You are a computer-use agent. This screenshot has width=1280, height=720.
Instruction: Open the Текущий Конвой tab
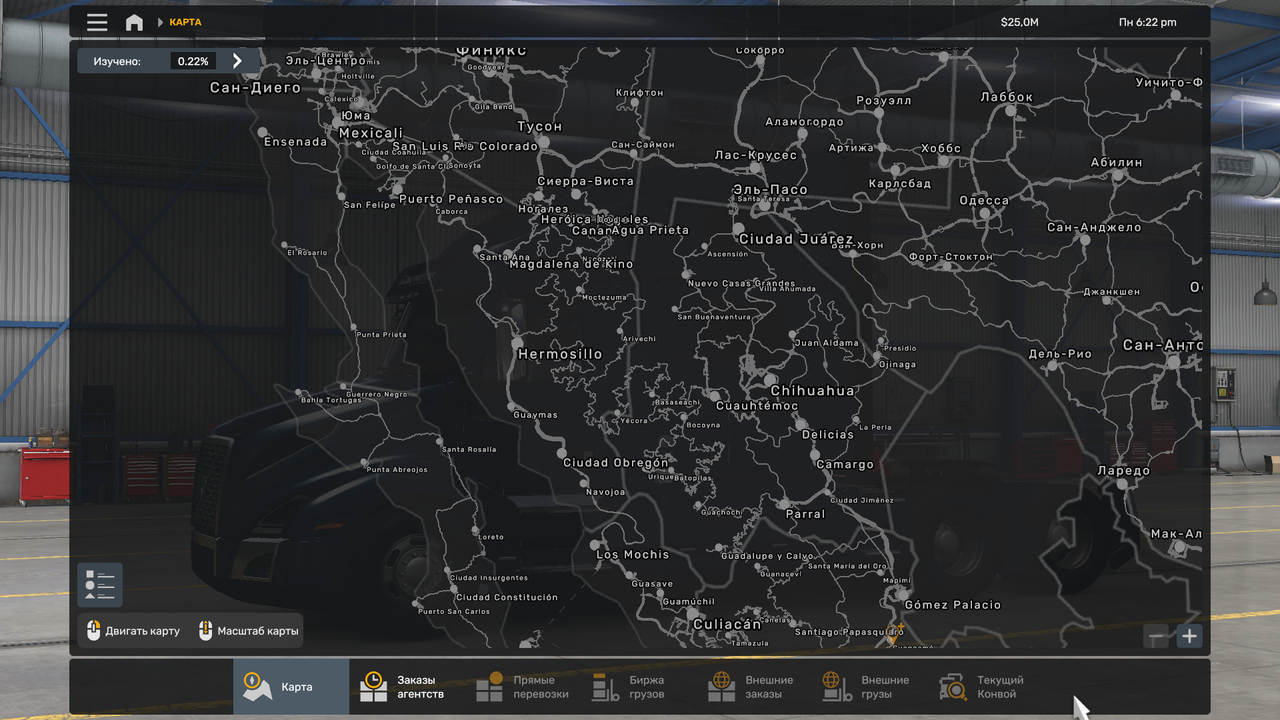(x=987, y=687)
